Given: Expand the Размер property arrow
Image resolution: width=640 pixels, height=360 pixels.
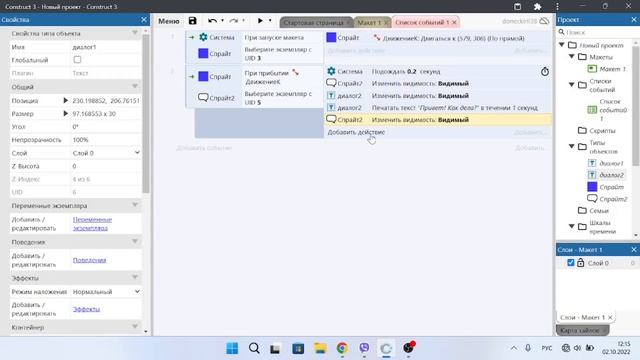Looking at the screenshot, I should 65,113.
